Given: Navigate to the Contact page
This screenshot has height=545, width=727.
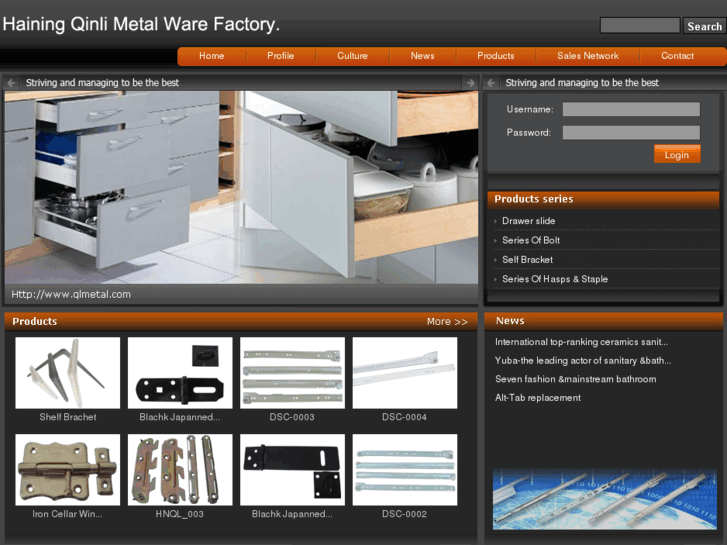Looking at the screenshot, I should click(677, 56).
